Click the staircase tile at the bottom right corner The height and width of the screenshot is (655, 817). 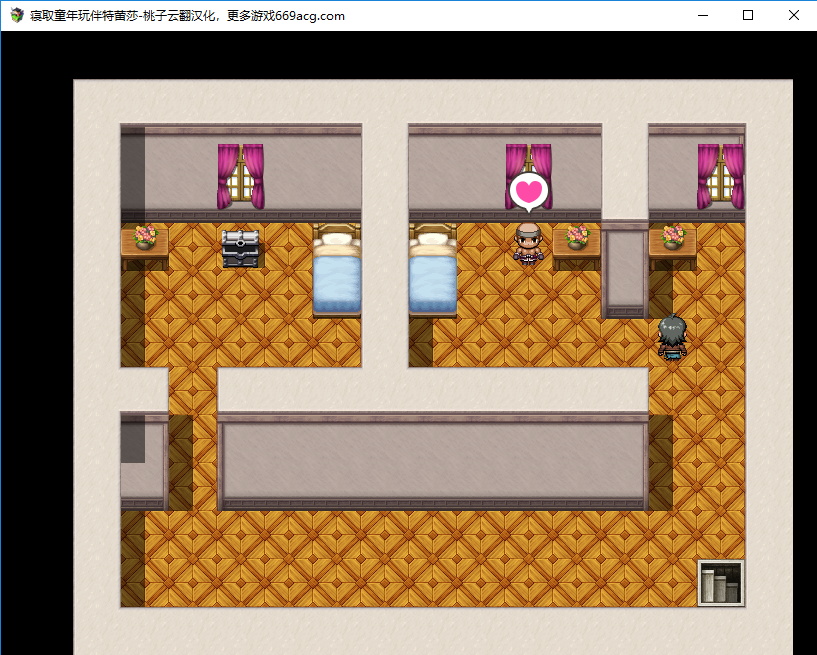pyautogui.click(x=721, y=583)
